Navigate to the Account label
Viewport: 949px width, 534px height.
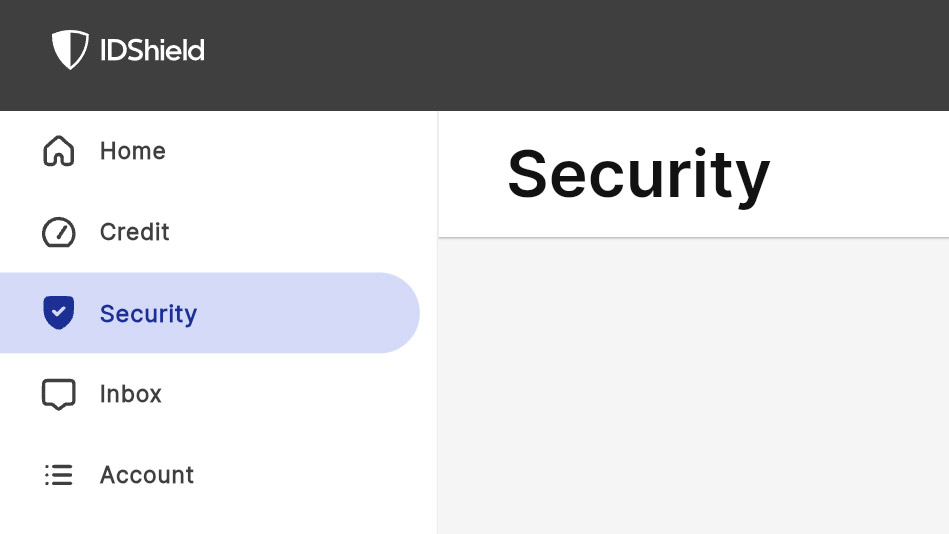(147, 475)
